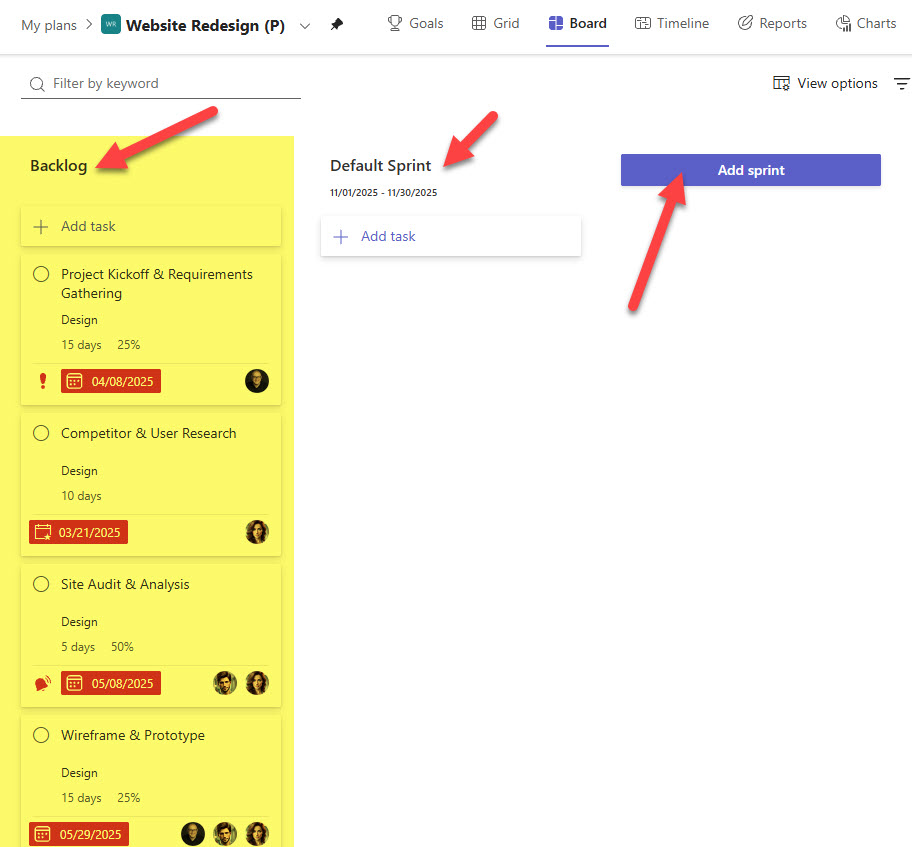Switch to the Charts tab

pyautogui.click(x=866, y=23)
